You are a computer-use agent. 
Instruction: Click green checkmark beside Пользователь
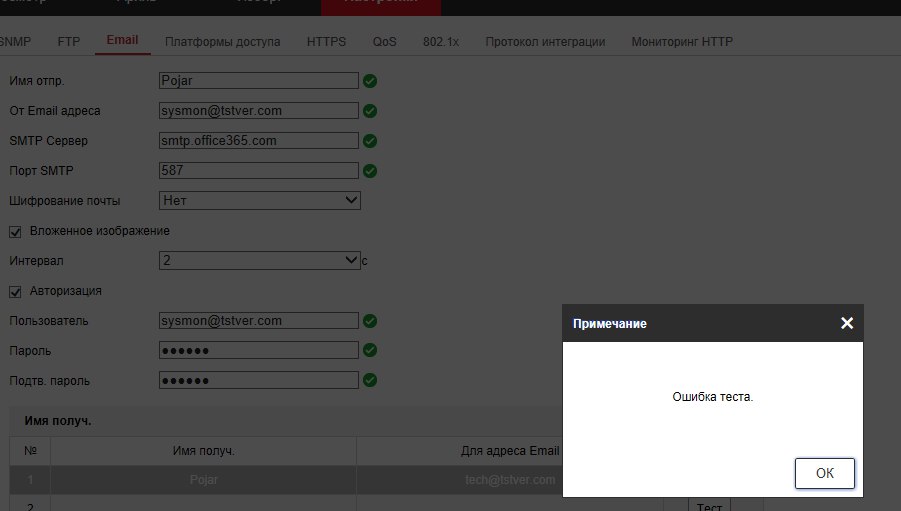(x=370, y=321)
